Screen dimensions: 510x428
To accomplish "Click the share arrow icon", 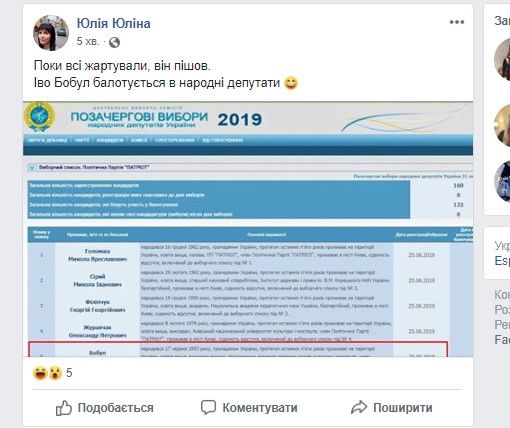I will coord(359,407).
